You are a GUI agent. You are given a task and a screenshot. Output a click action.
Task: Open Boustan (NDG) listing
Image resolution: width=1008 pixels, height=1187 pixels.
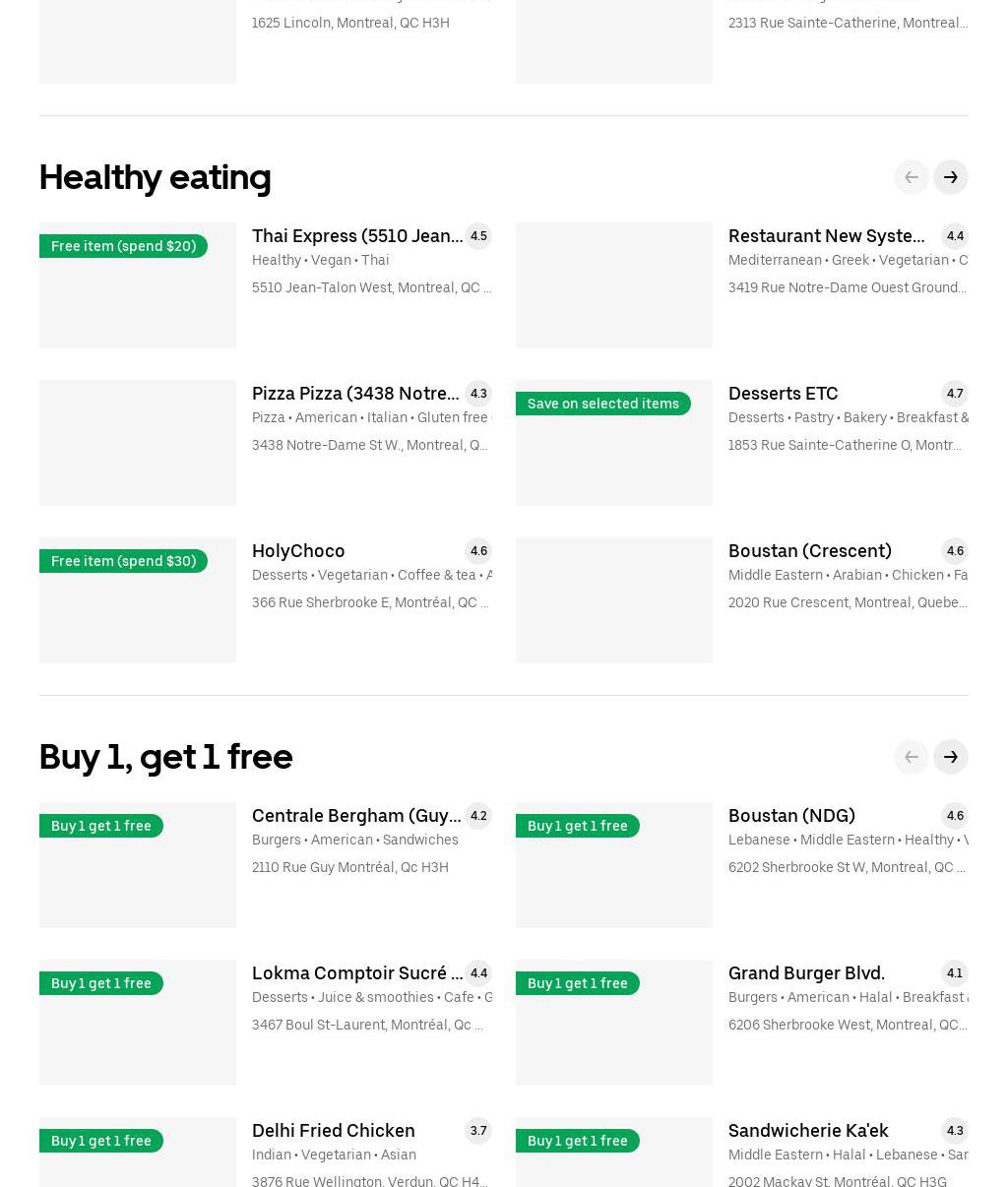[791, 816]
